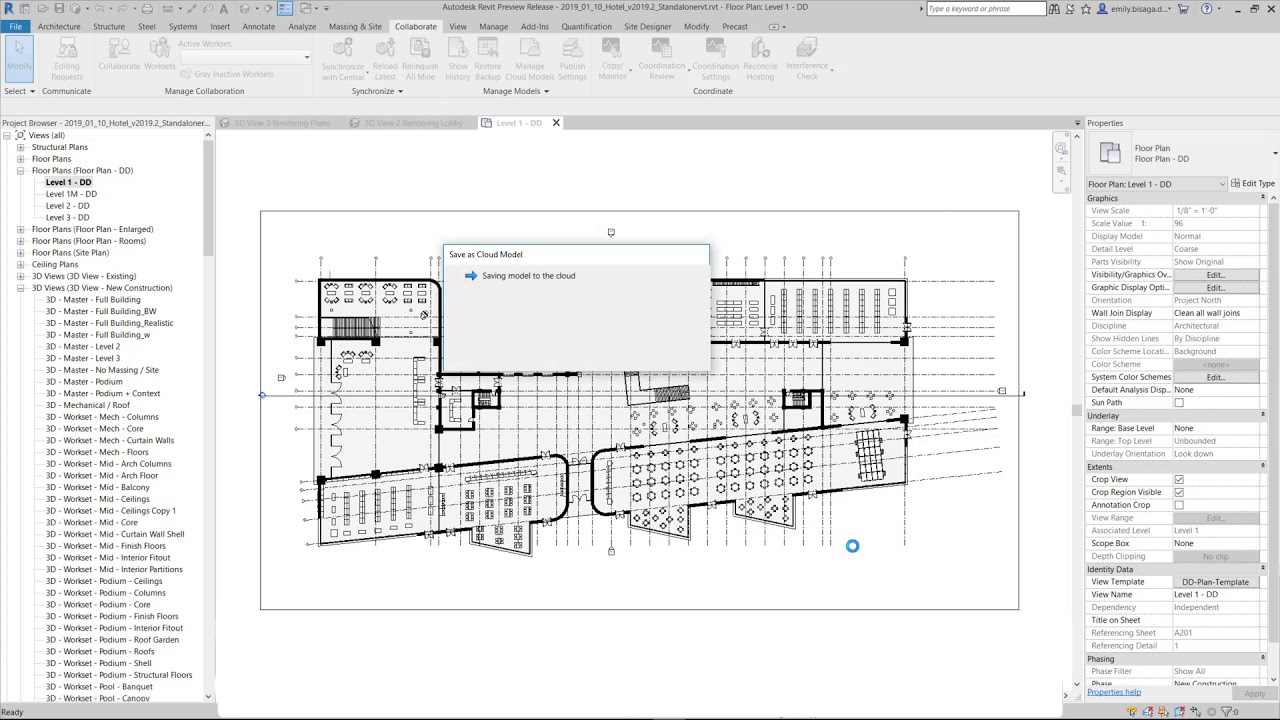1280x720 pixels.
Task: Collapse the Floor Plans (Floor Plan - DD) branch
Action: (x=22, y=170)
